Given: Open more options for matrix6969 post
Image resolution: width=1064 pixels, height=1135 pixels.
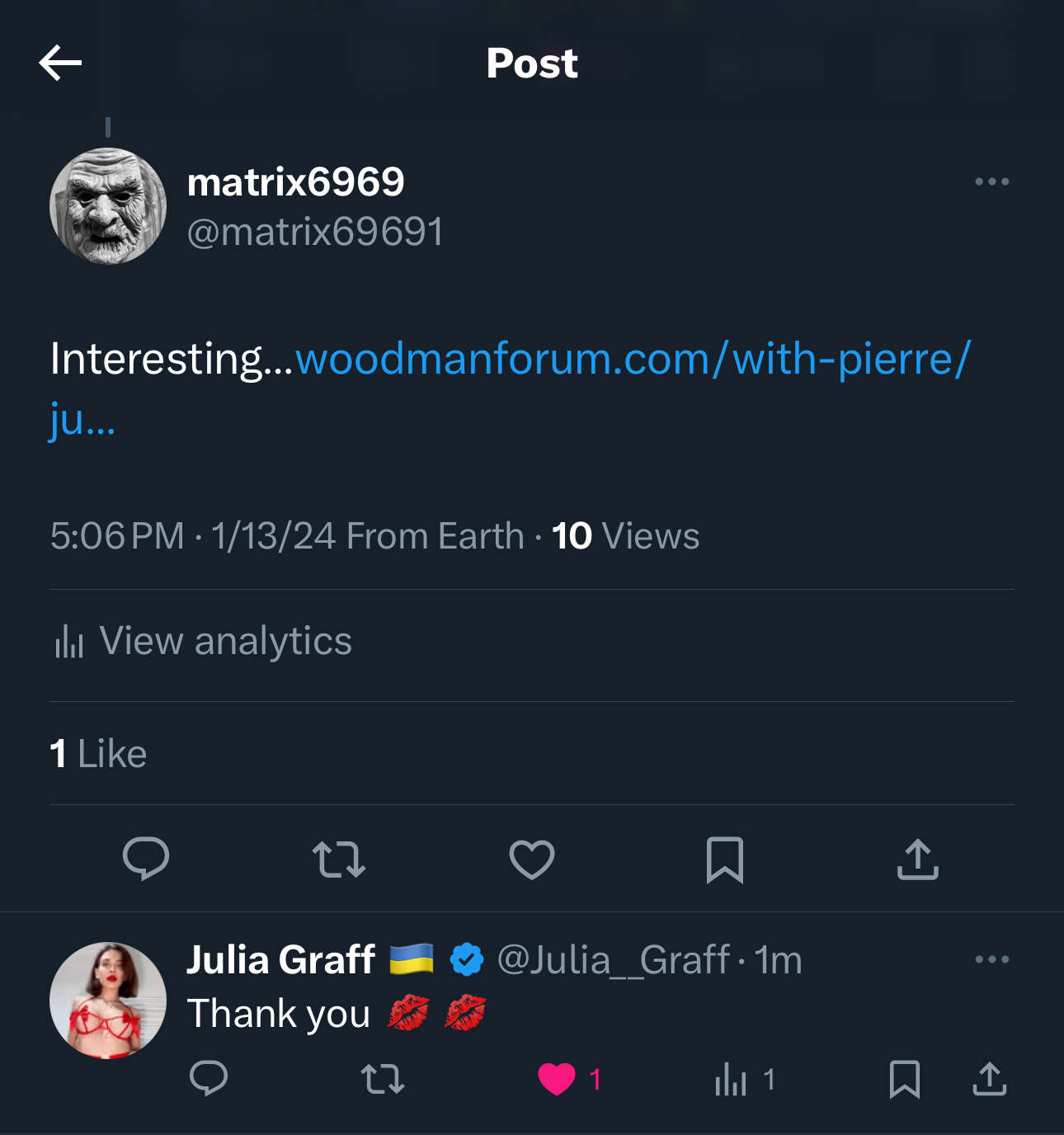Looking at the screenshot, I should (x=991, y=181).
